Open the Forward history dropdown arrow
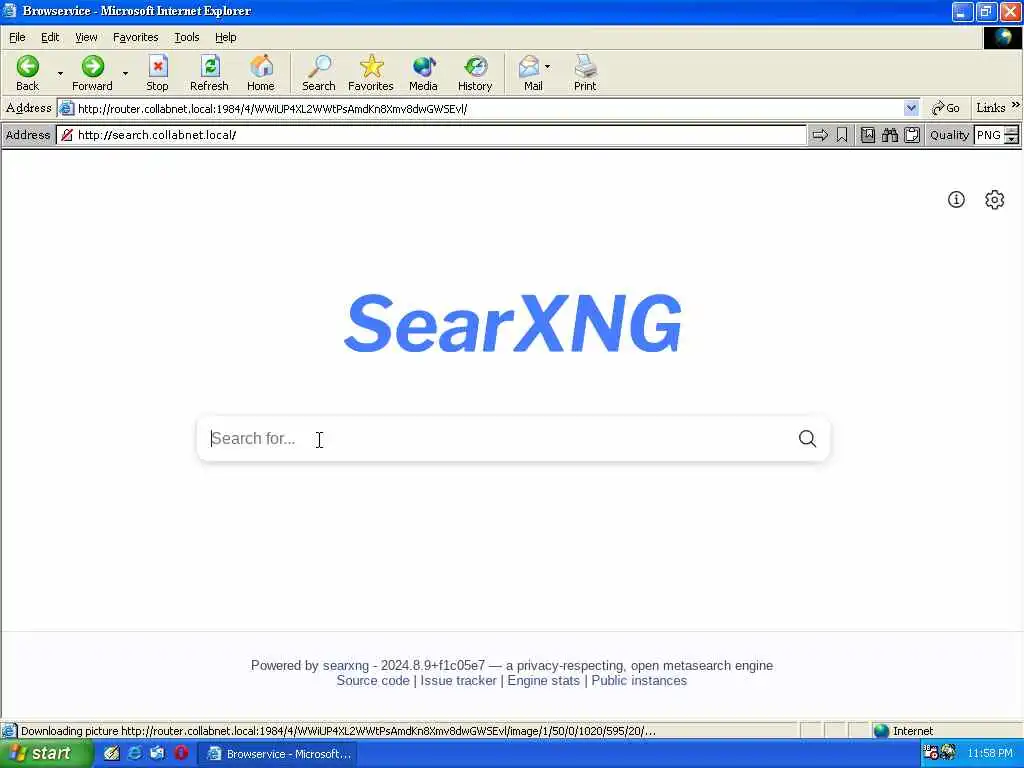The image size is (1024, 768). [125, 73]
